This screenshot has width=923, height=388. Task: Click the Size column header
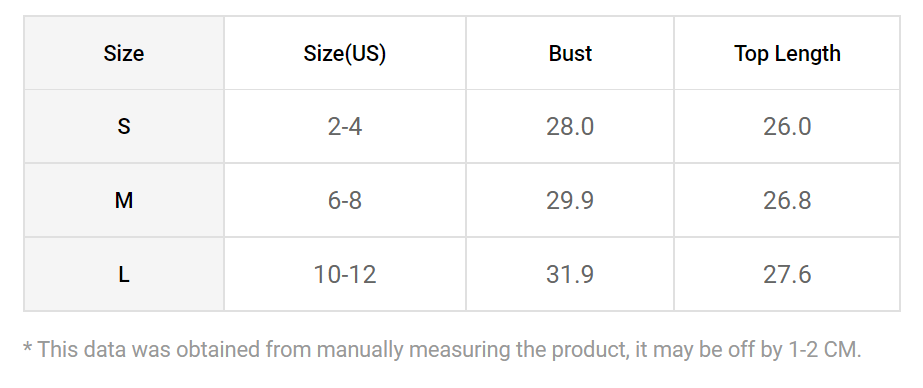(x=124, y=53)
